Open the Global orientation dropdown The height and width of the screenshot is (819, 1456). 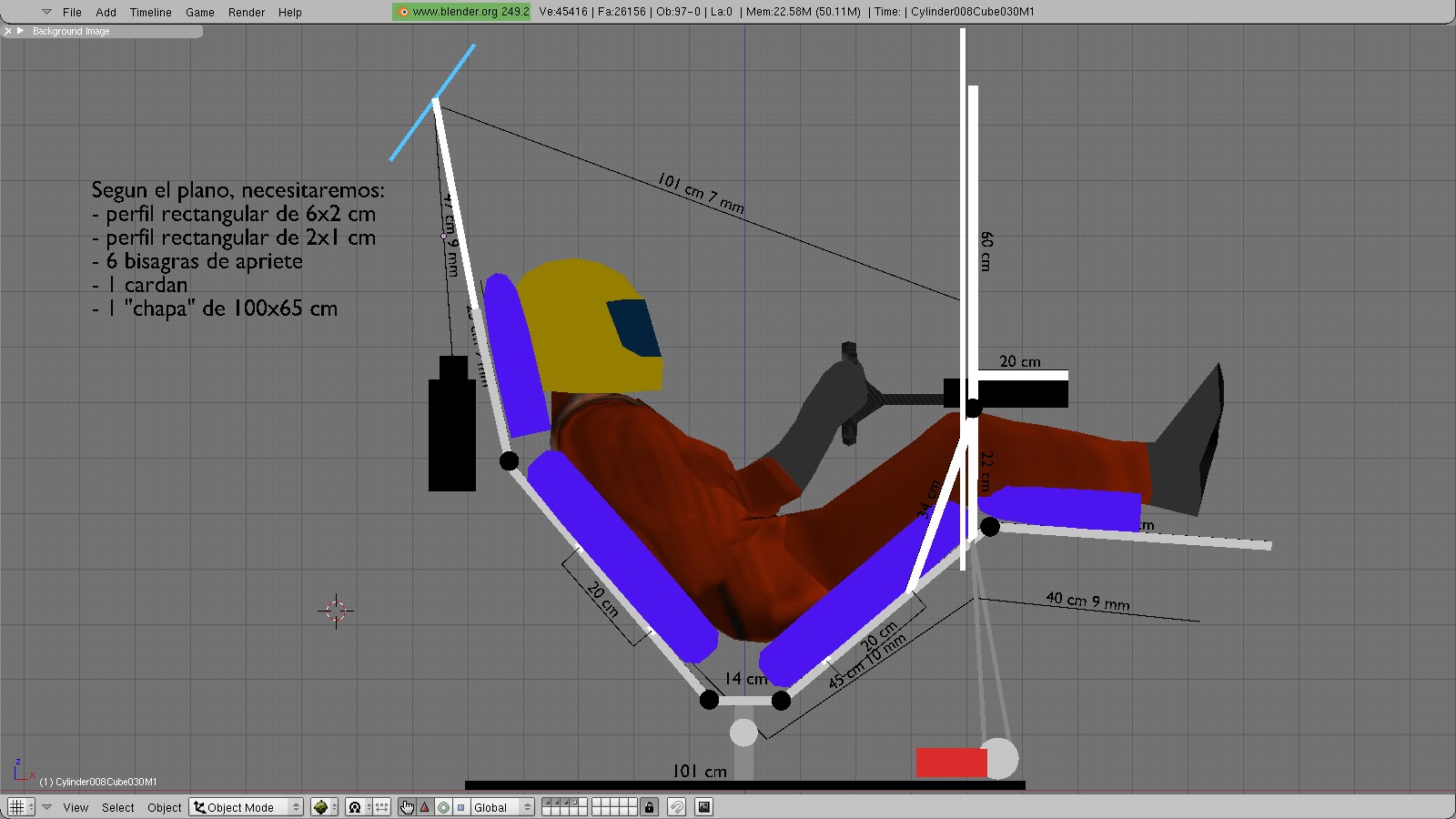(501, 807)
